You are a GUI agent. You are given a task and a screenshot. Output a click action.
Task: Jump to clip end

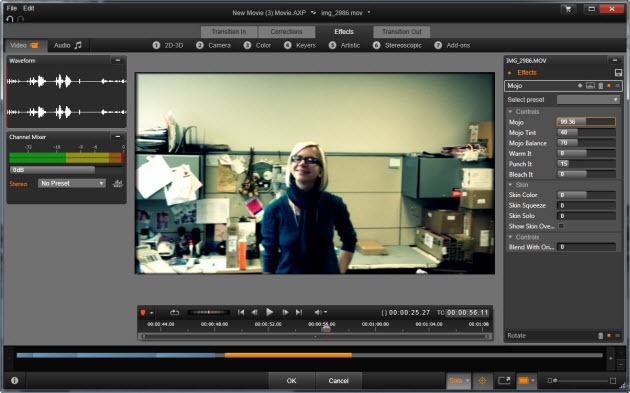click(x=299, y=312)
